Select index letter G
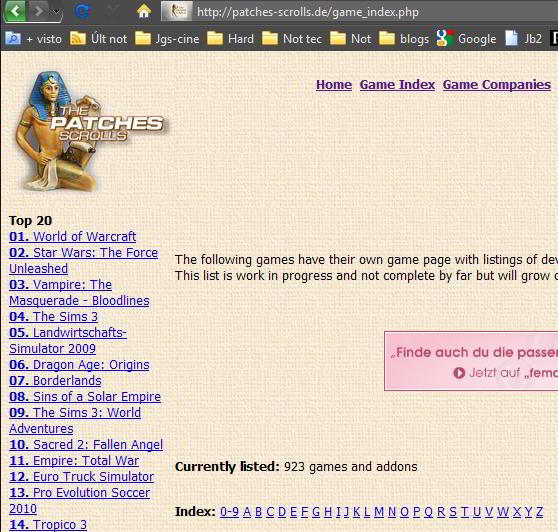This screenshot has width=558, height=532. pos(316,512)
